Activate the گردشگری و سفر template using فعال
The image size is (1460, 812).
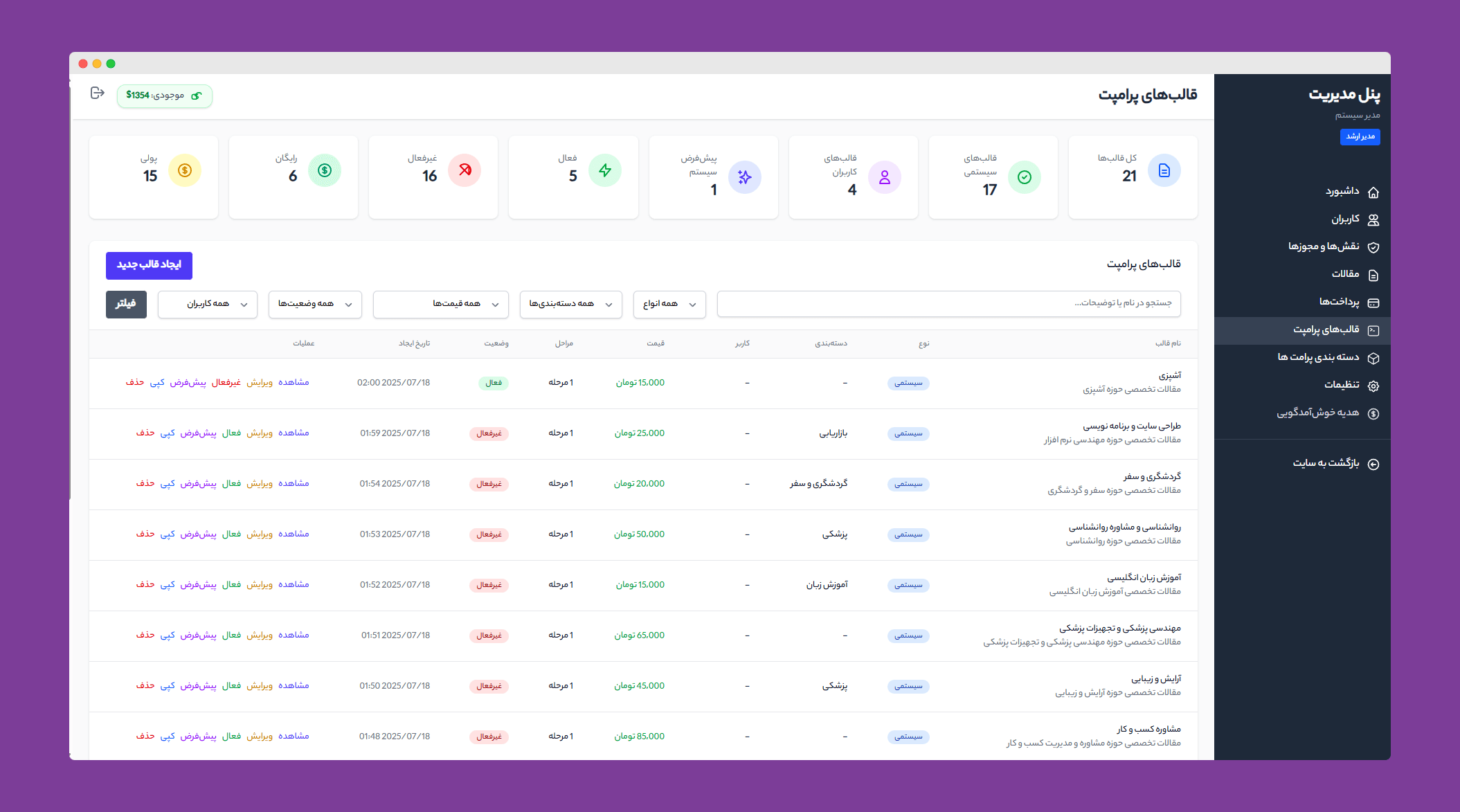[231, 483]
